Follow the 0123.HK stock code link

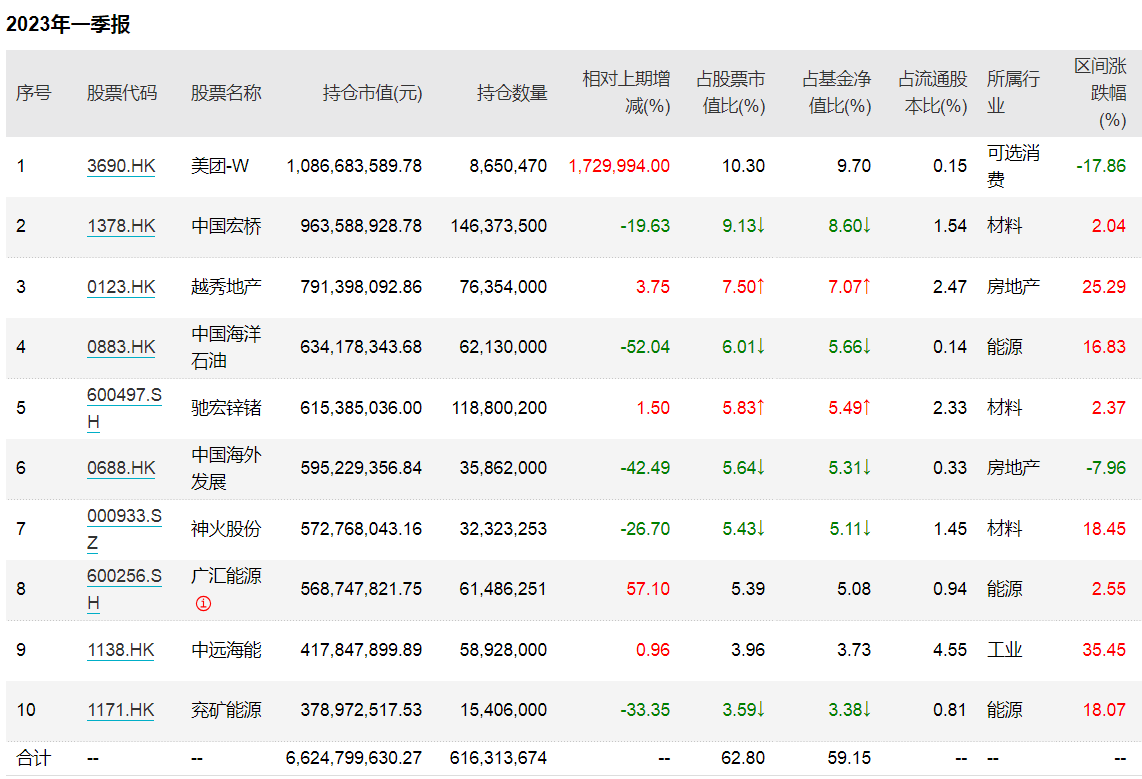point(121,287)
